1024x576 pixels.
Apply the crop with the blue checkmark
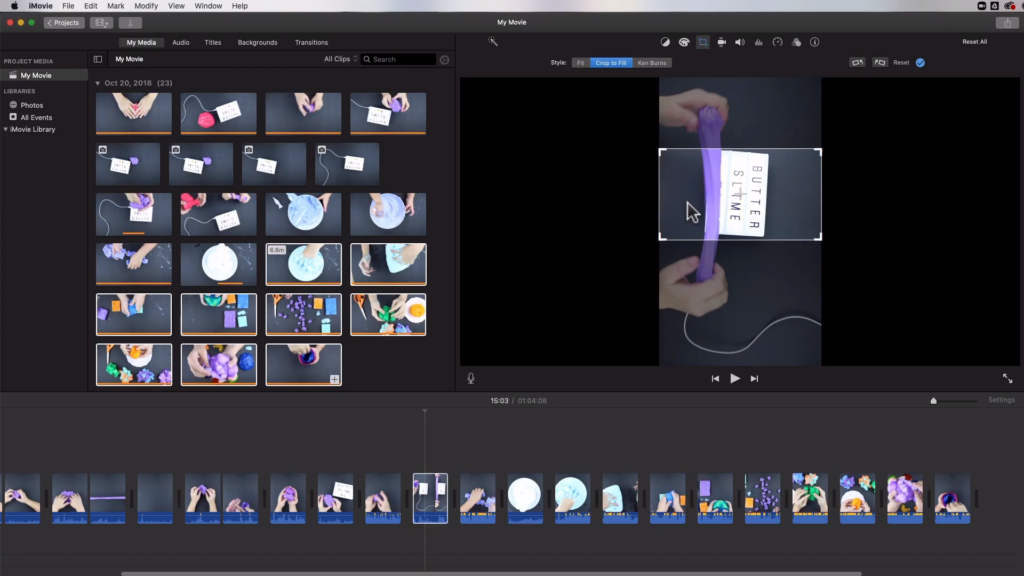click(918, 62)
